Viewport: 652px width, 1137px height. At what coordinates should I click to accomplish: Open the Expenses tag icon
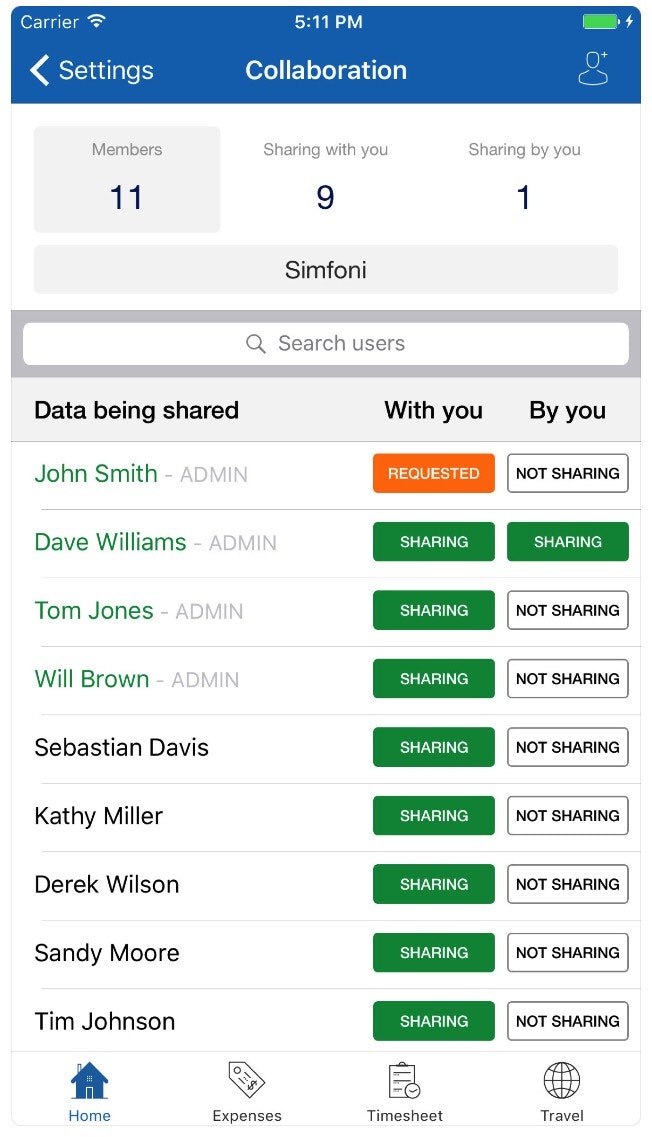(x=246, y=1081)
